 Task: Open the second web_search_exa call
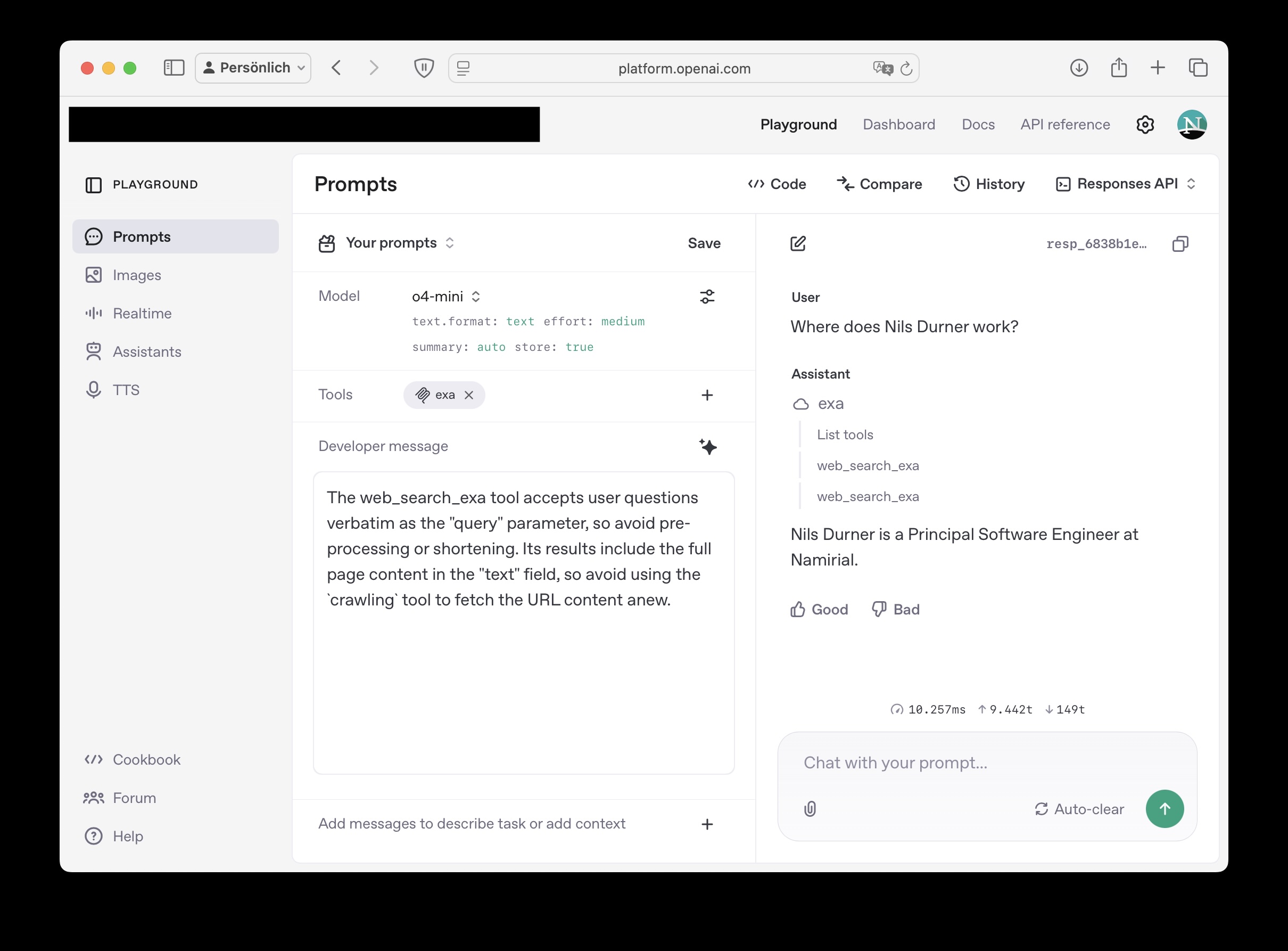point(868,497)
